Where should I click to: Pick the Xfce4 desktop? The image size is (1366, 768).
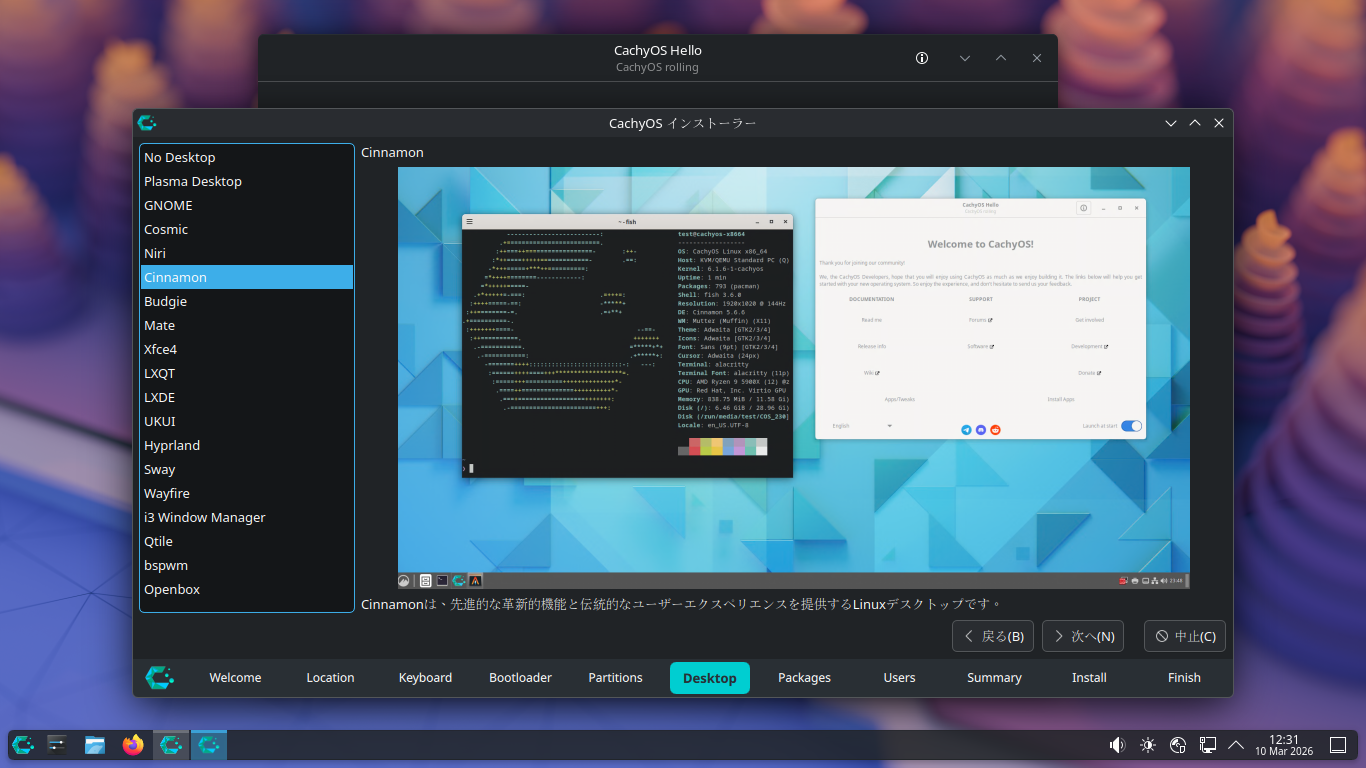(x=247, y=349)
